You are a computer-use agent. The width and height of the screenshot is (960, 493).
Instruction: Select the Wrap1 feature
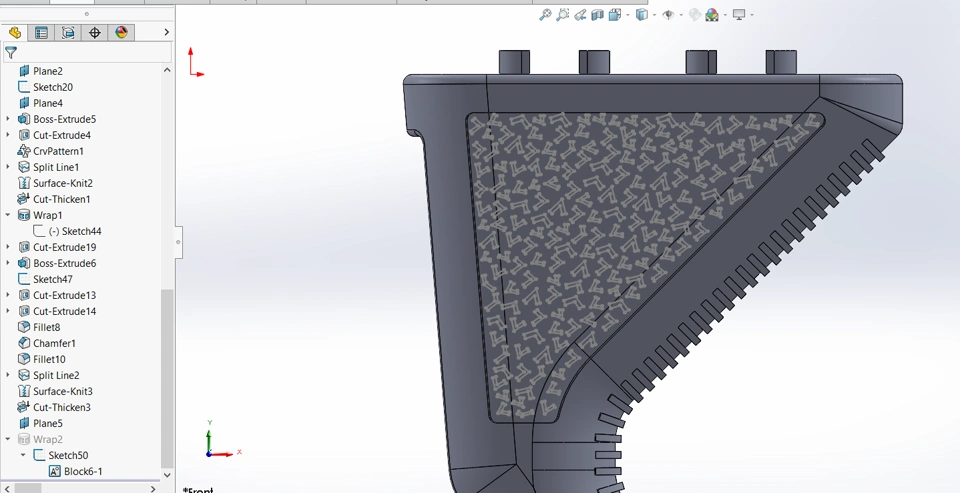(x=48, y=215)
